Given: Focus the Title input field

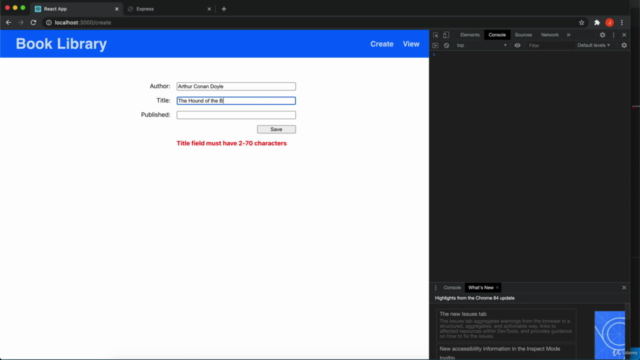Looking at the screenshot, I should point(236,100).
